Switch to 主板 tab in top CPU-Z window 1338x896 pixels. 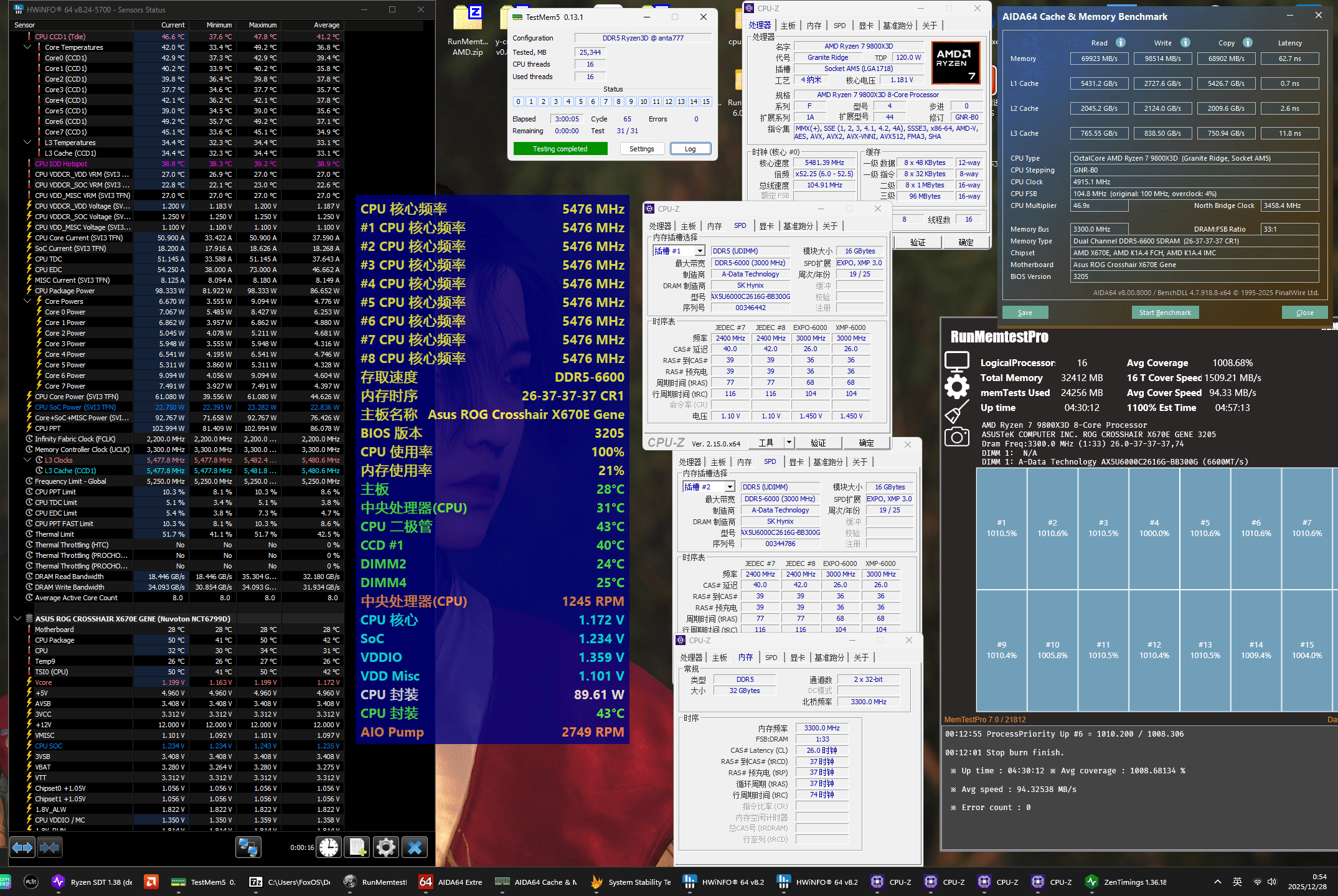point(788,26)
